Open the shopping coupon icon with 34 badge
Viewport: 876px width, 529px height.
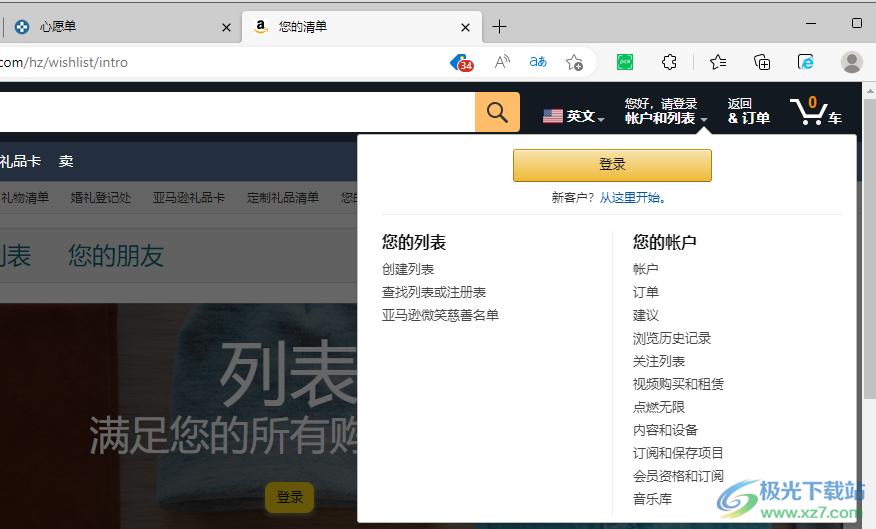(x=461, y=62)
